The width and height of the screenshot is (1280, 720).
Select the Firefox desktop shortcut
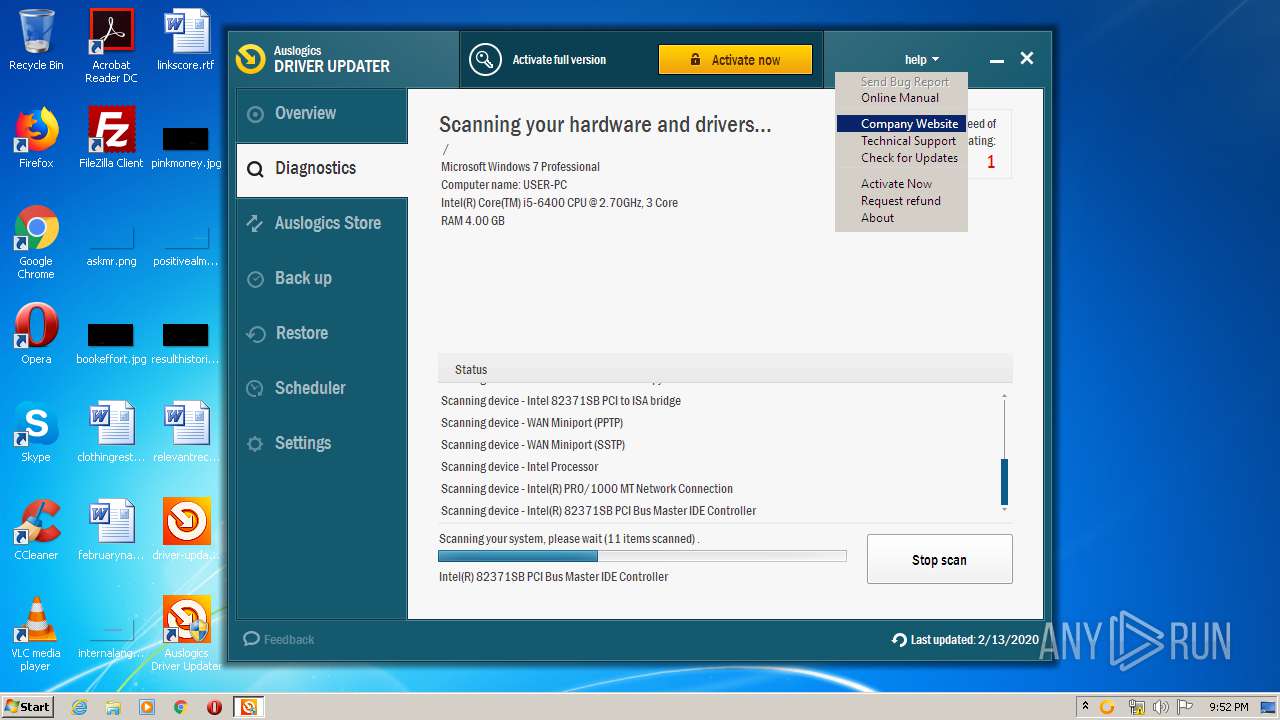[36, 138]
